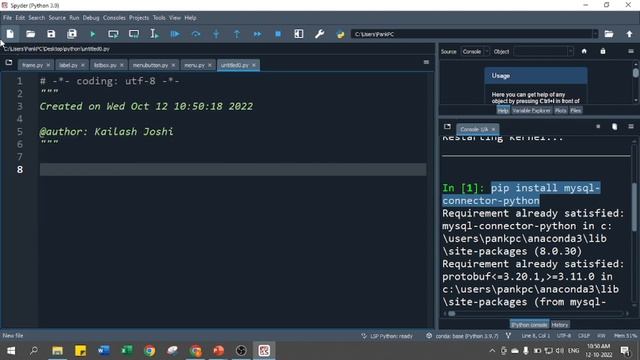Open the Source menu

[x=57, y=18]
